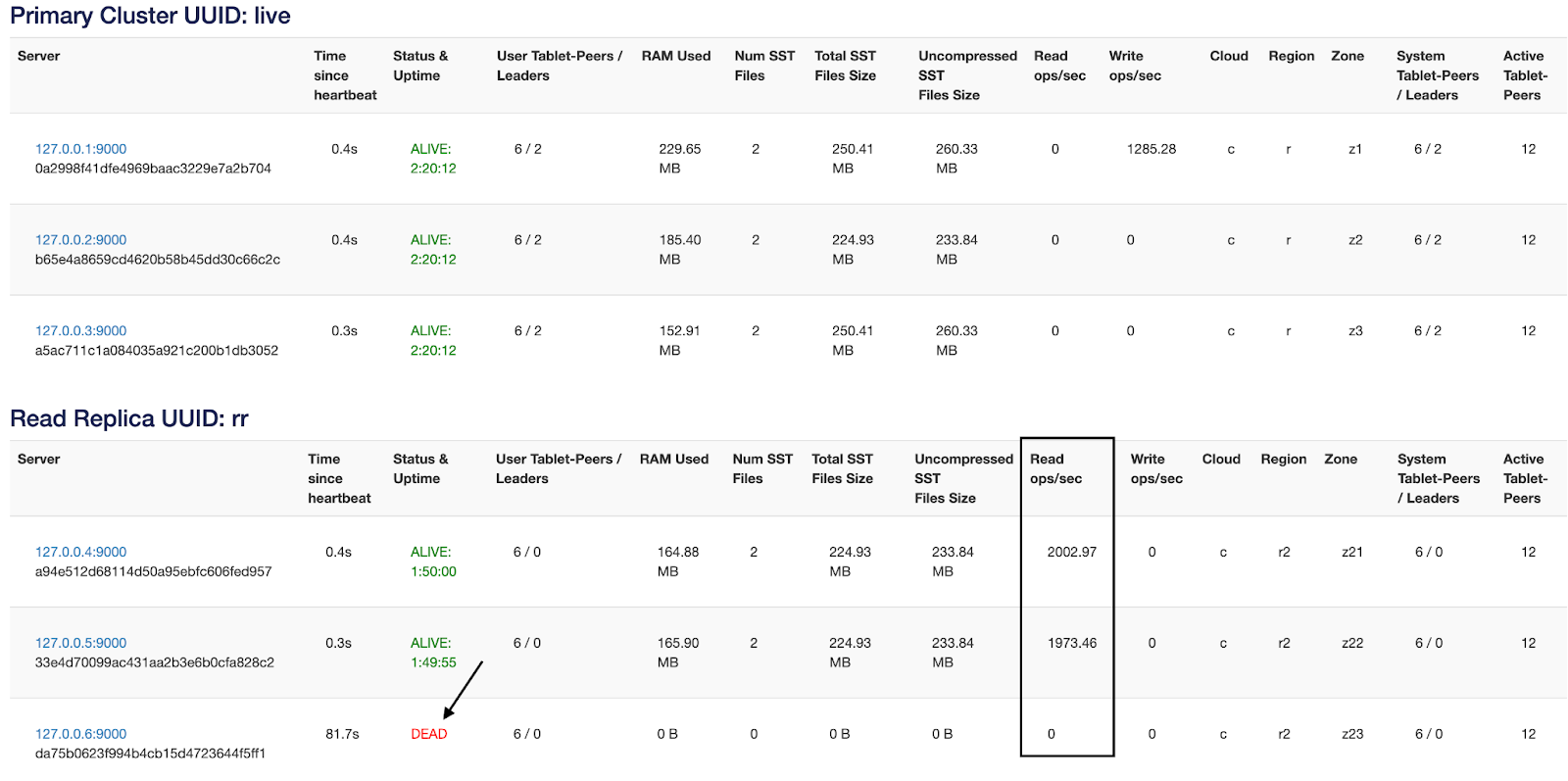The width and height of the screenshot is (1568, 781).
Task: Click the ALIVE: 1:50:00 status text
Action: [432, 561]
